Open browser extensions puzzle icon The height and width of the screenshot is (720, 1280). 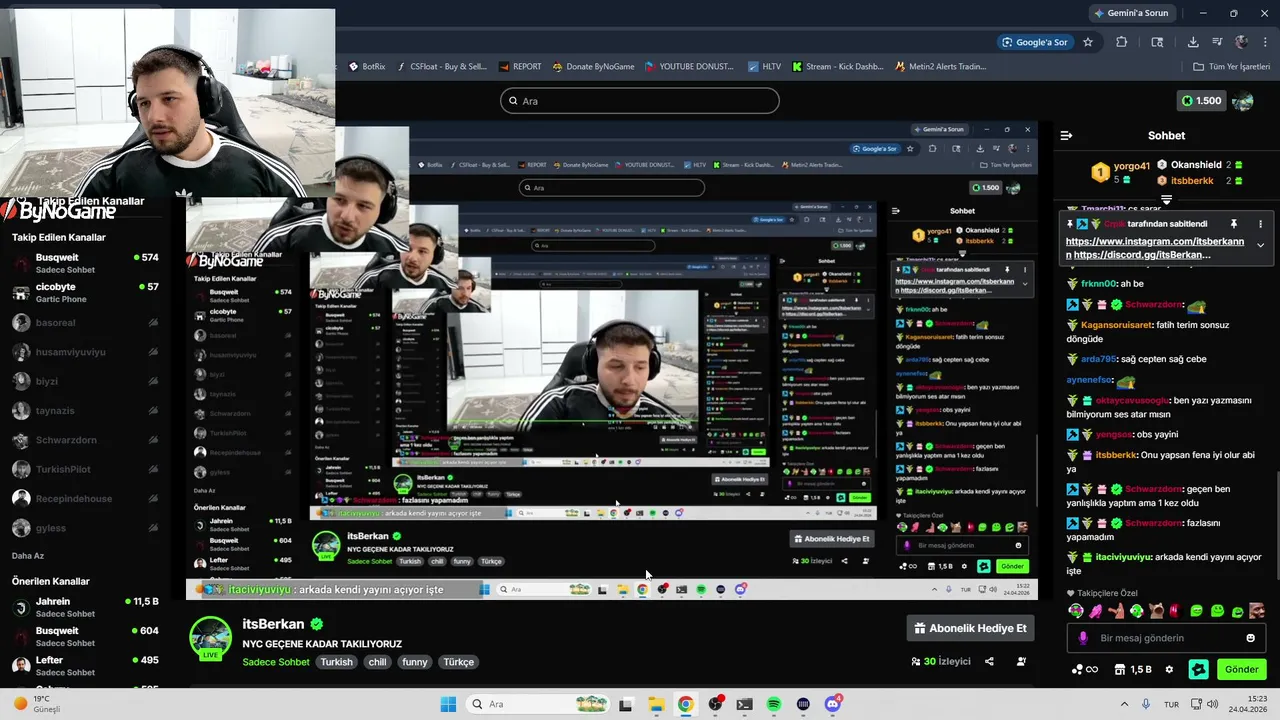click(x=1121, y=42)
